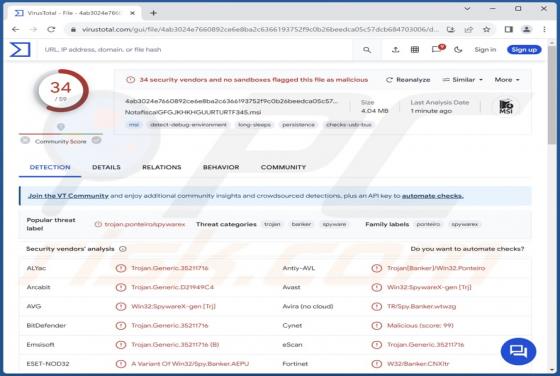
Task: Open the upload file icon
Action: (395, 50)
